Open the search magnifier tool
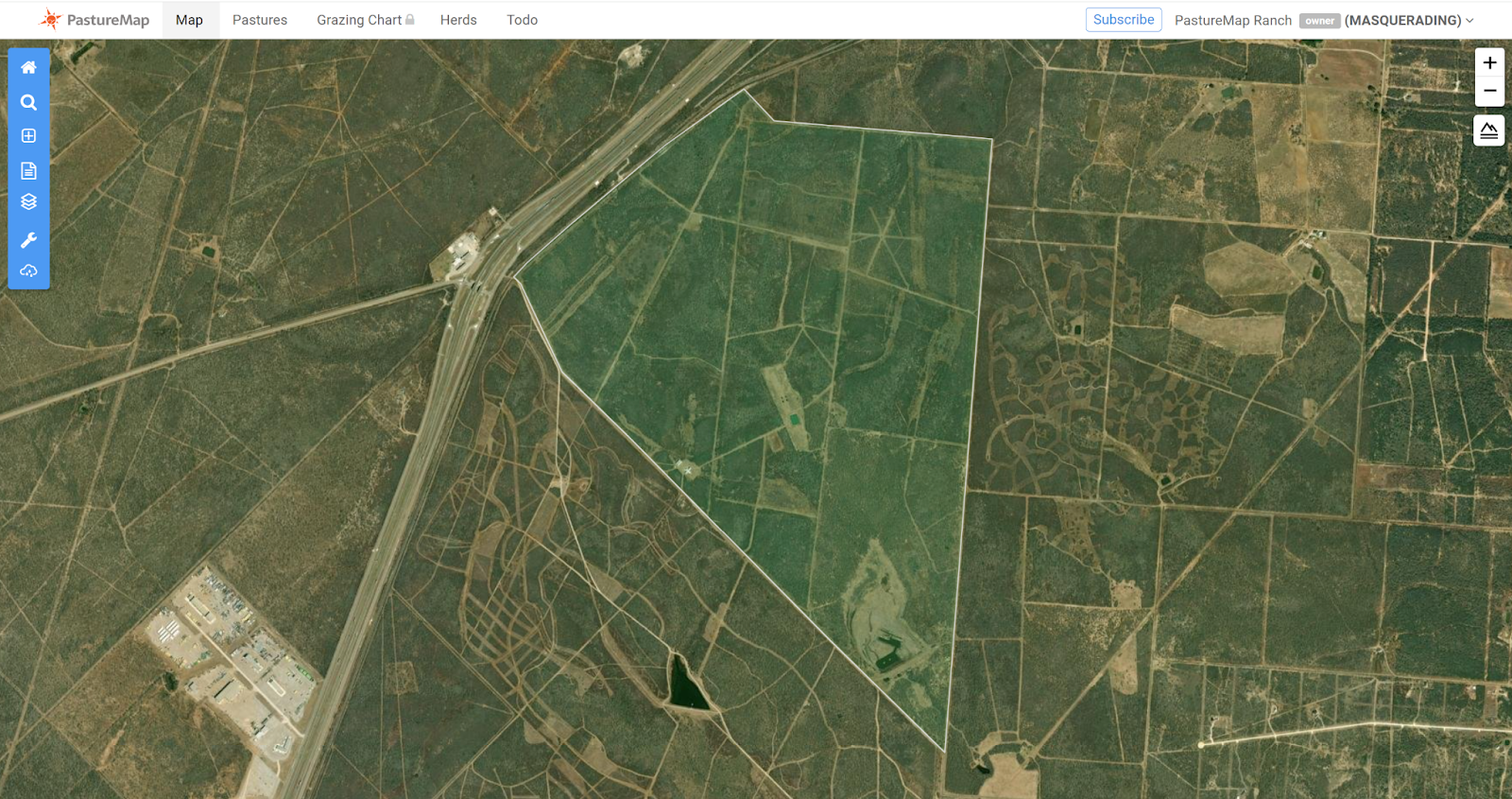This screenshot has height=799, width=1512. coord(28,102)
